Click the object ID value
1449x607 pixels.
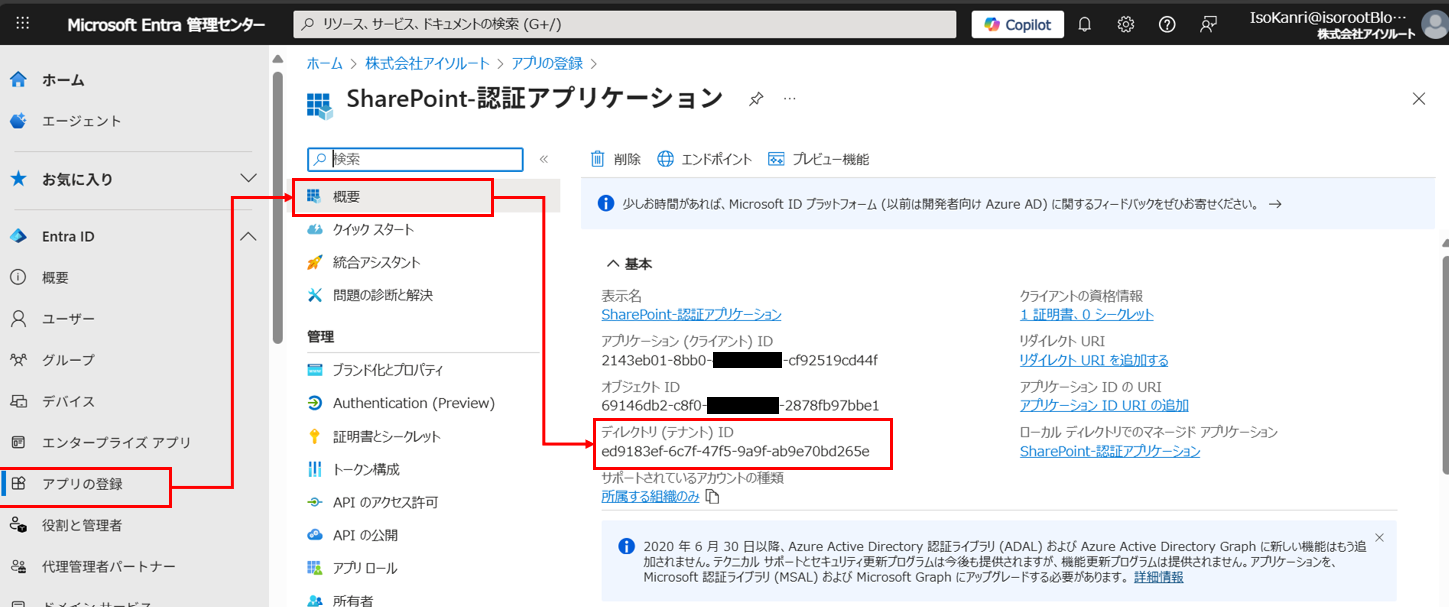tap(740, 405)
